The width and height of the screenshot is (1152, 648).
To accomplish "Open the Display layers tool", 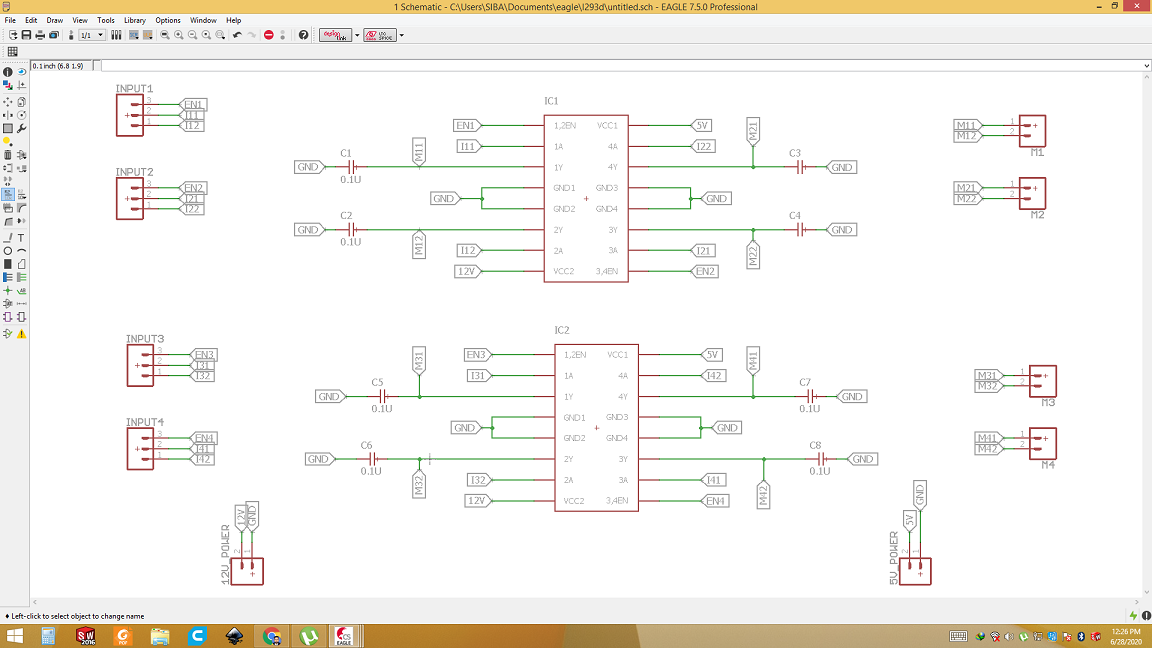I will (x=7, y=85).
